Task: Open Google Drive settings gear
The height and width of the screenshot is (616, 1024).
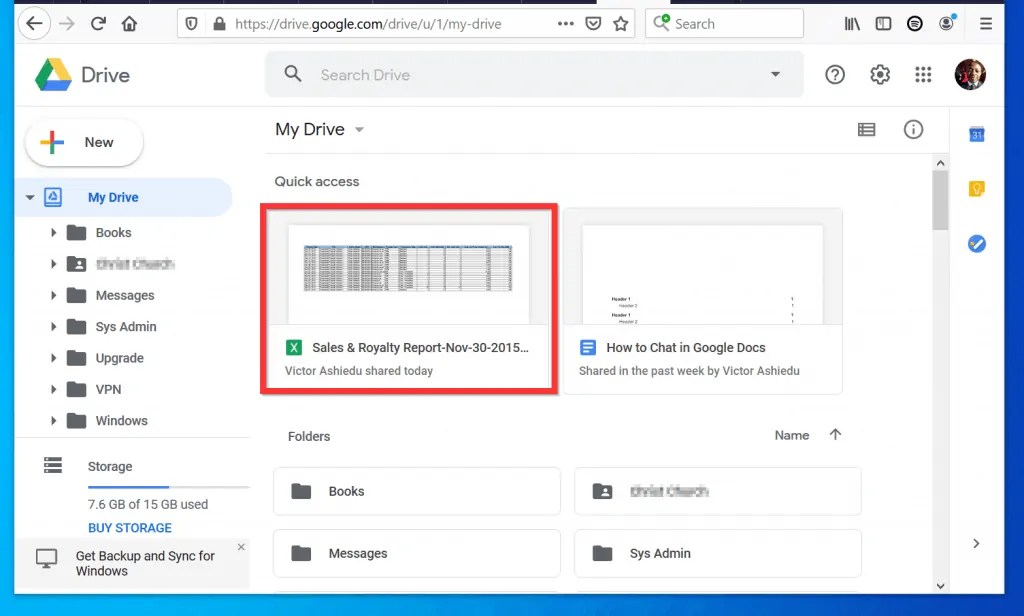Action: click(879, 74)
